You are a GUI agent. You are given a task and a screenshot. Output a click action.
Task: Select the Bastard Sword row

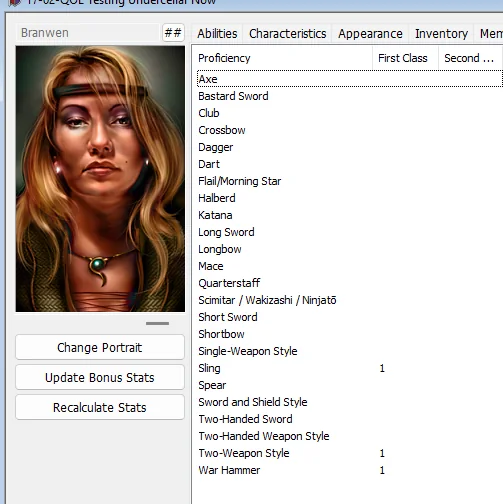pos(349,96)
